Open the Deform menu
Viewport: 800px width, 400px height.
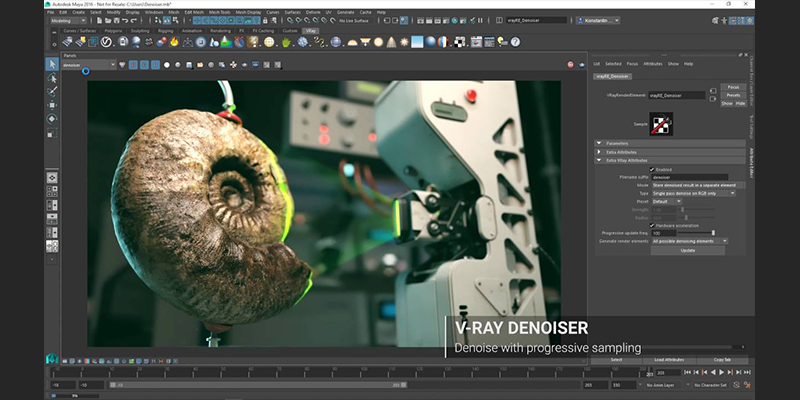313,12
